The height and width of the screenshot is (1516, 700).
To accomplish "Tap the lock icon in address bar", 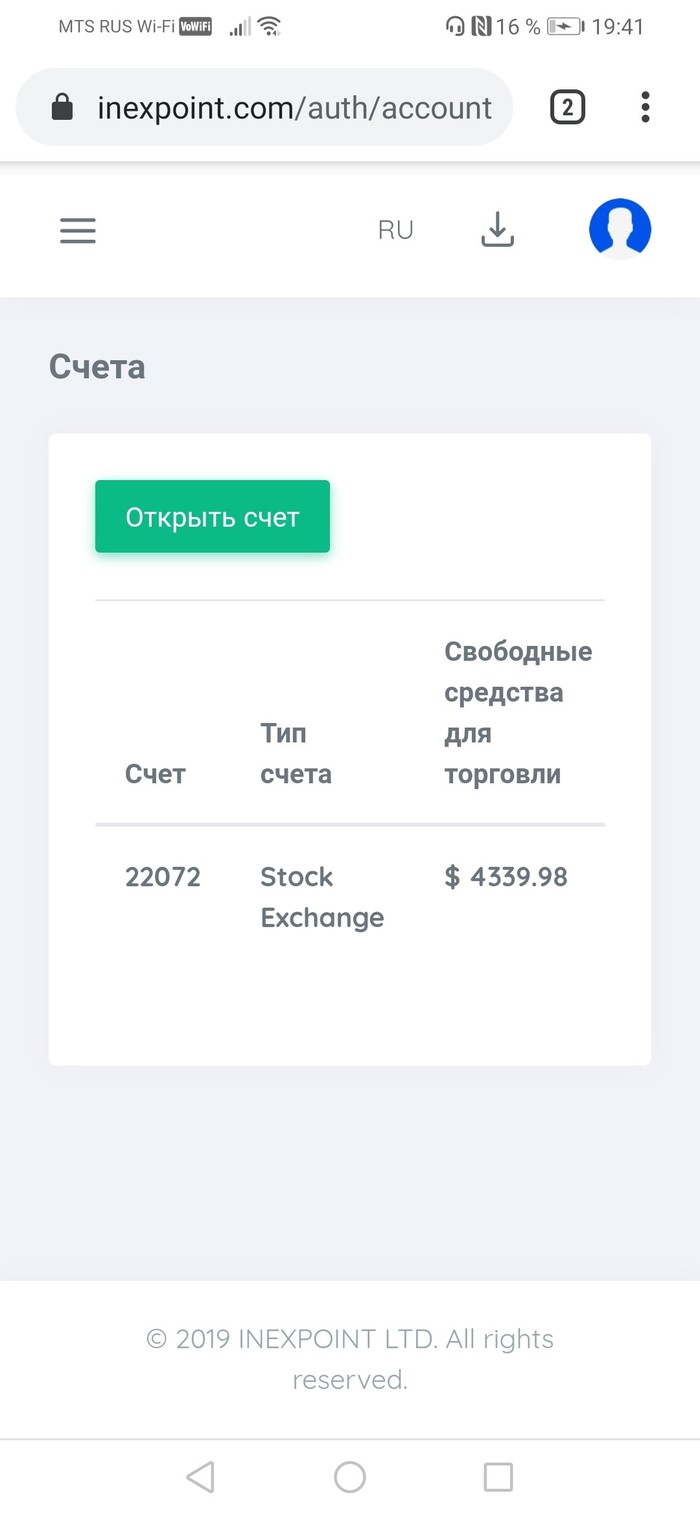I will (x=62, y=108).
